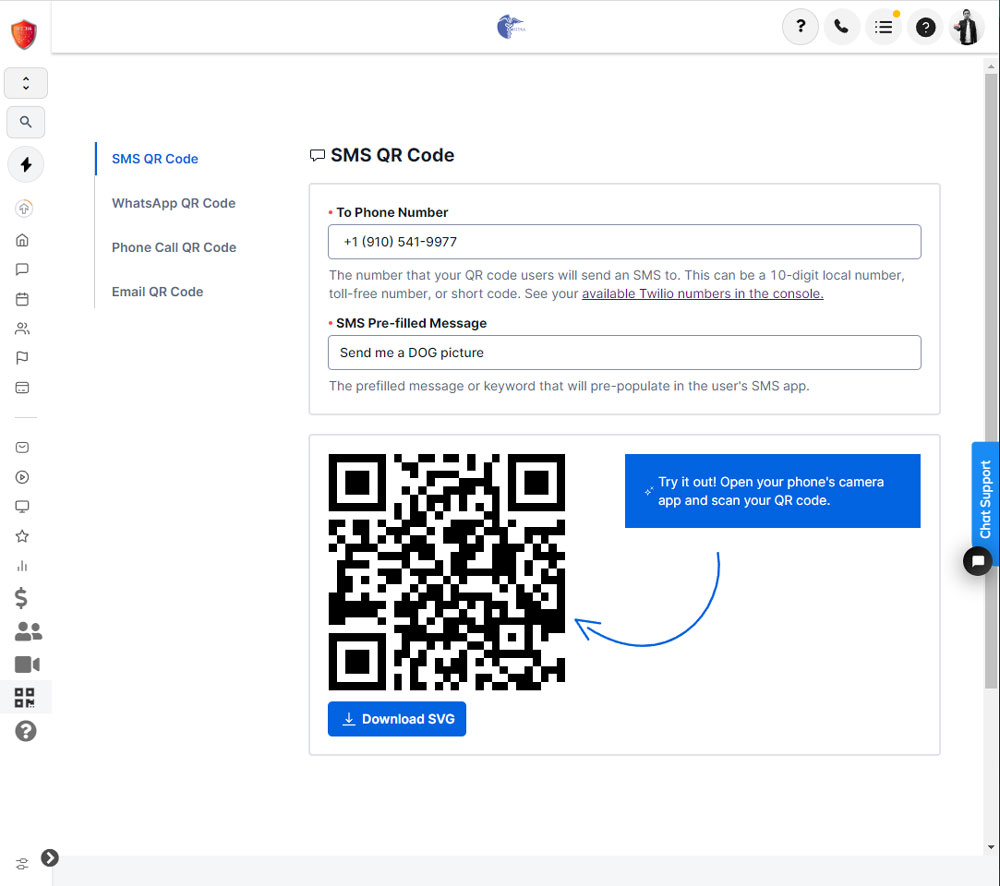Image resolution: width=1000 pixels, height=886 pixels.
Task: Open the QR code generator sidebar icon
Action: click(25, 697)
